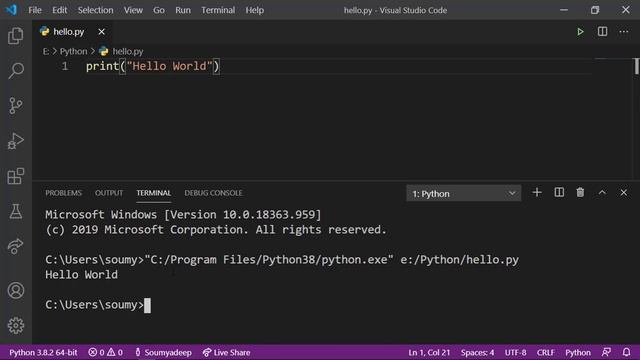Open notifications bell in status bar
Screen dimensions: 640x360
point(626,352)
